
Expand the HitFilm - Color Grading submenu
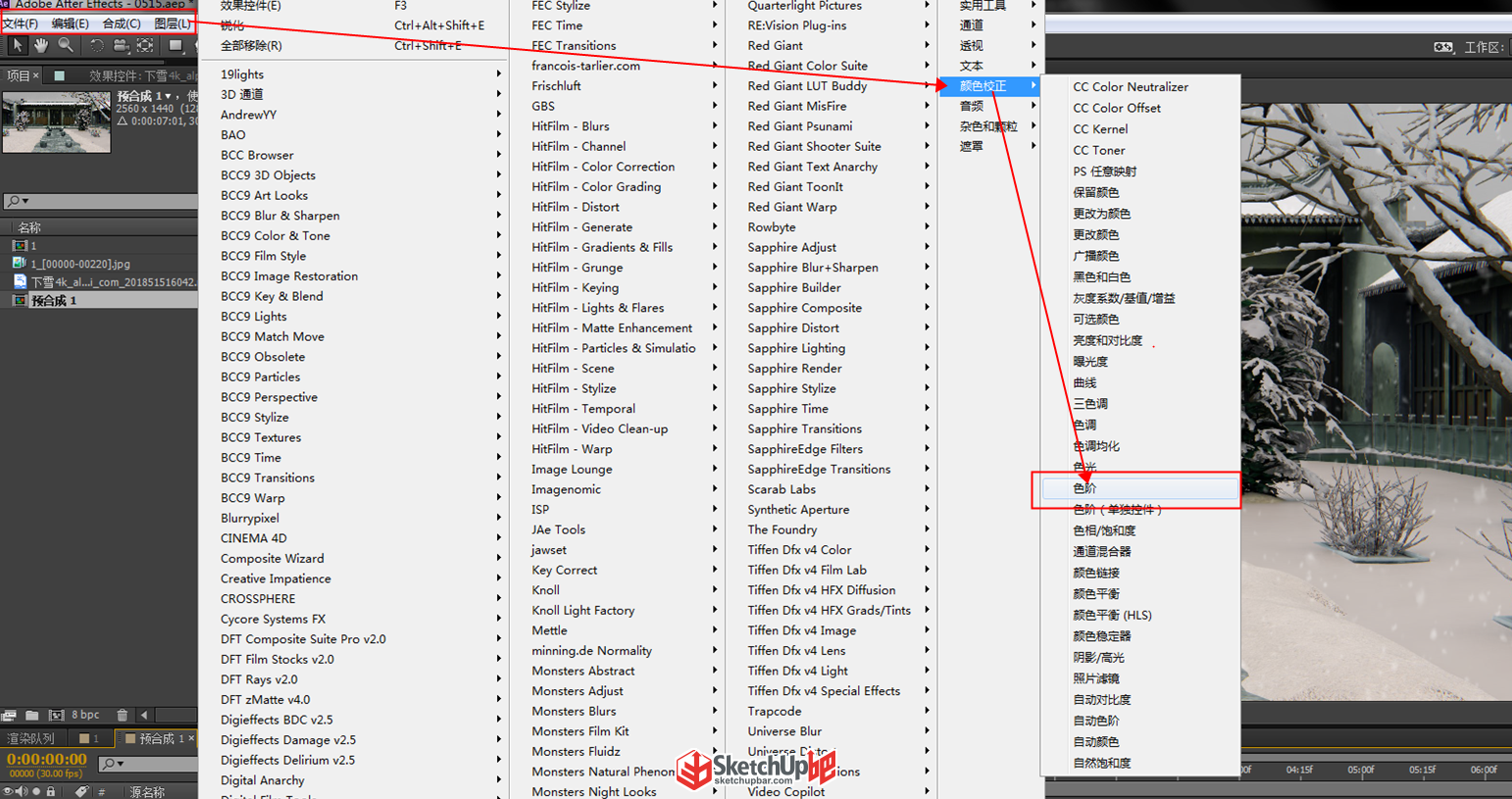point(618,187)
